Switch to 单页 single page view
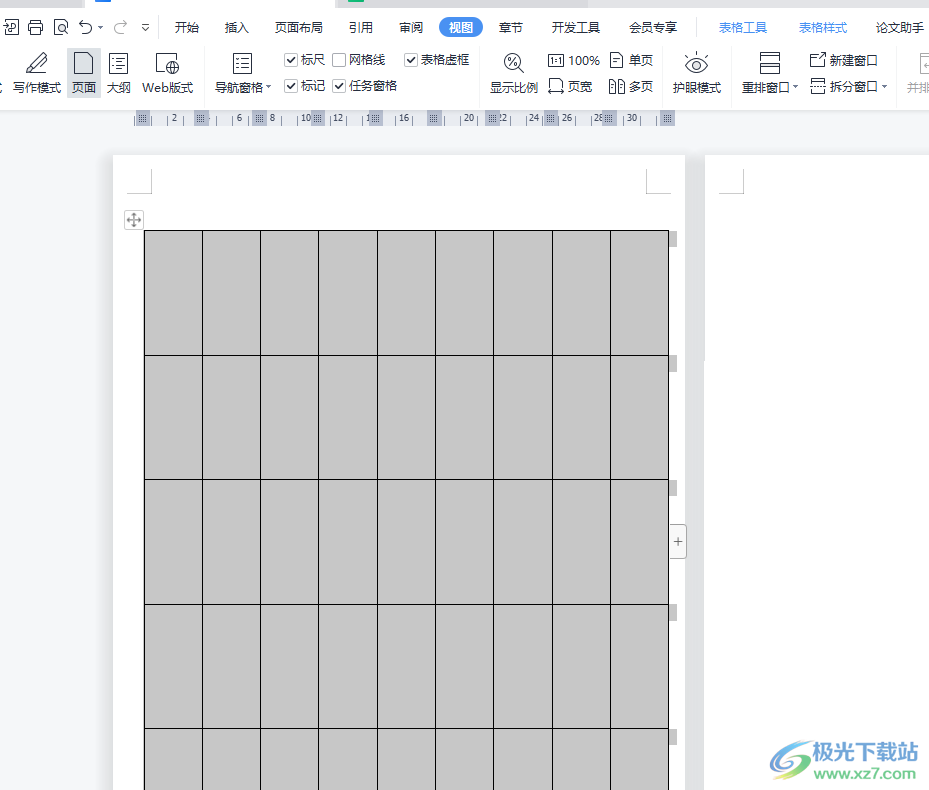 tap(631, 60)
